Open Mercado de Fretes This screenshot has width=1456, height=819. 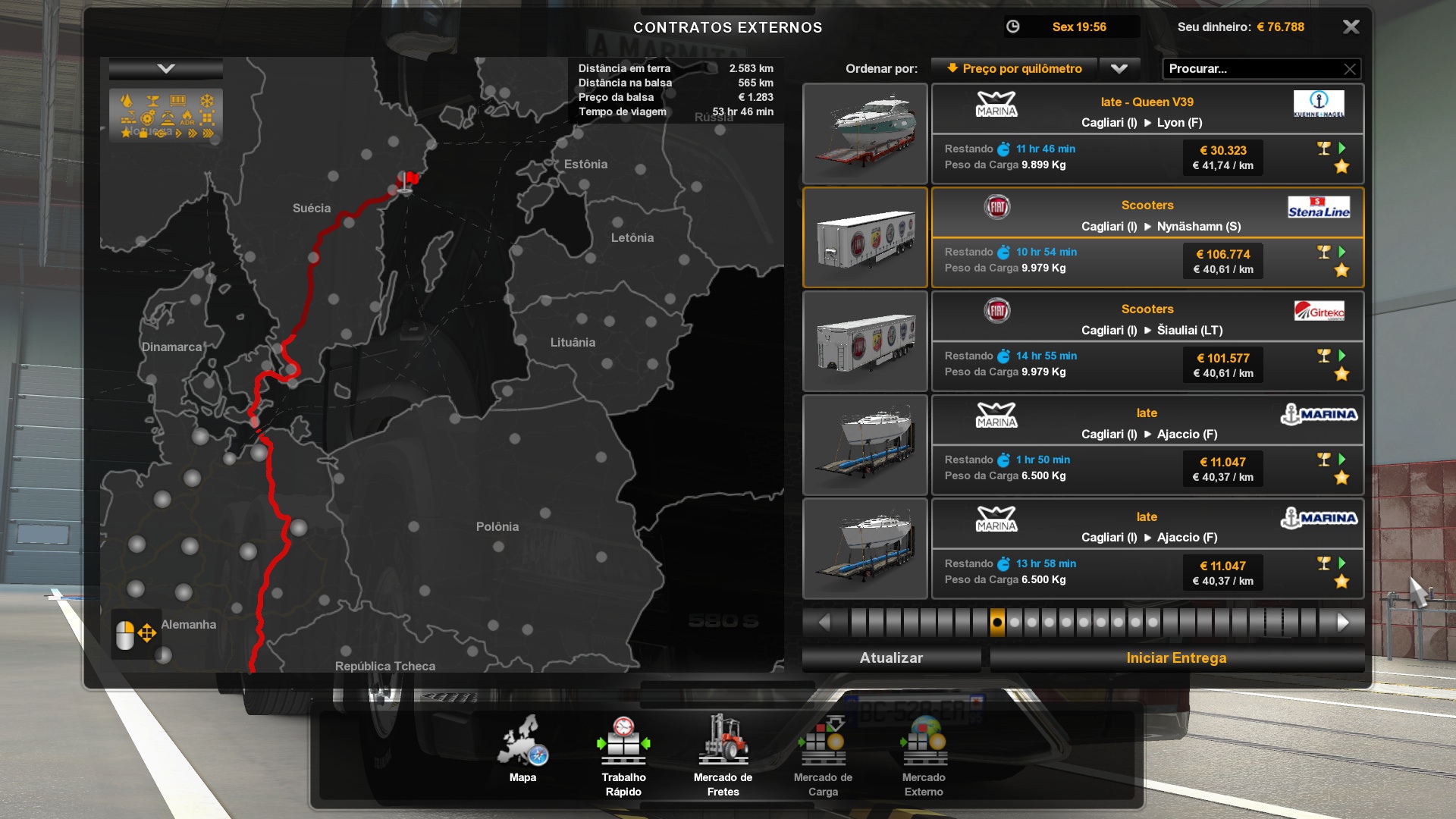[723, 756]
